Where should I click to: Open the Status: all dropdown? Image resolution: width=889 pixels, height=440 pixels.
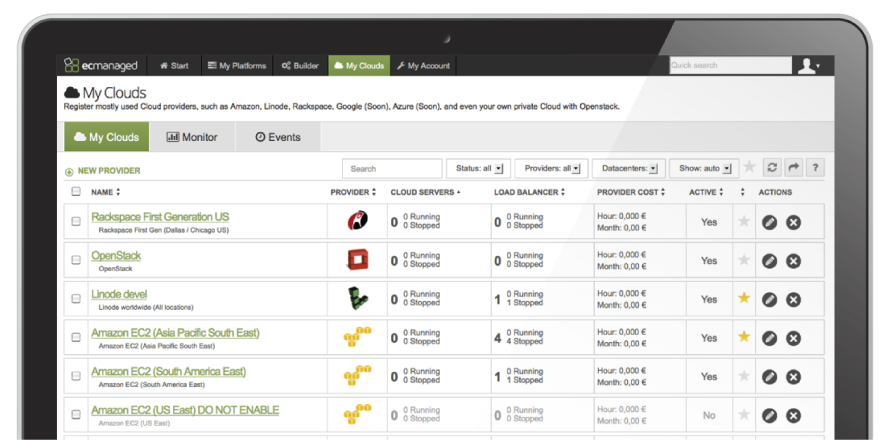coord(479,168)
